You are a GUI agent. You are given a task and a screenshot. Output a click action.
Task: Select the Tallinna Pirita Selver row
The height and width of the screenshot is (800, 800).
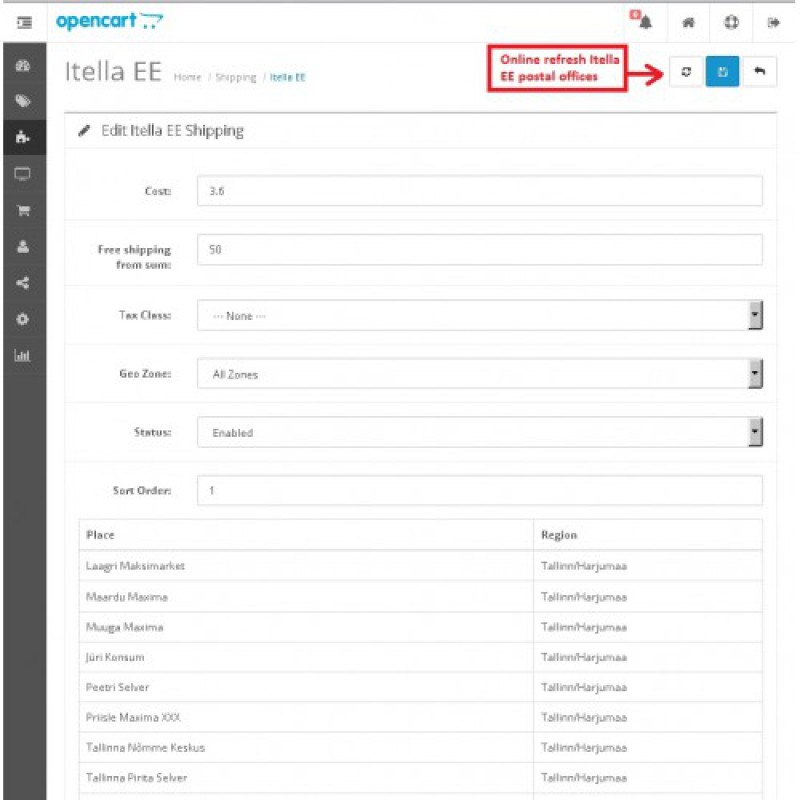coord(420,778)
